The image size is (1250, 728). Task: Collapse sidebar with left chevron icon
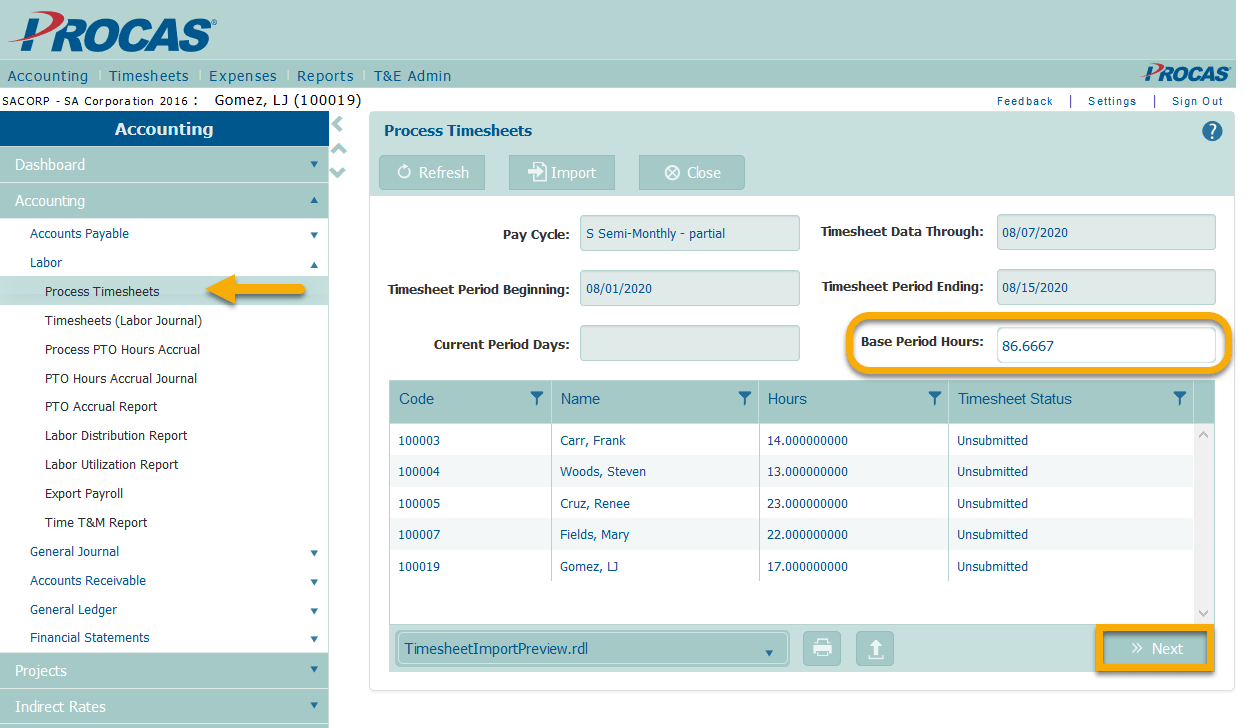337,124
